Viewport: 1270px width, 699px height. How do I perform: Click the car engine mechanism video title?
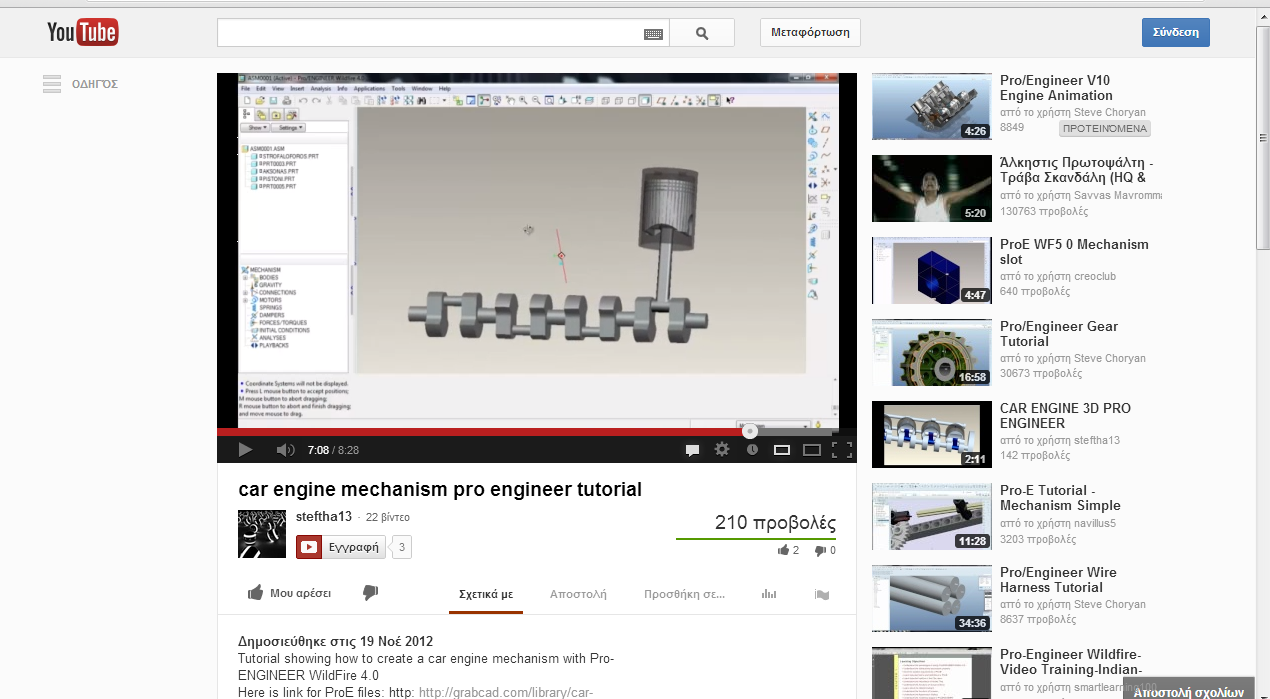(440, 490)
